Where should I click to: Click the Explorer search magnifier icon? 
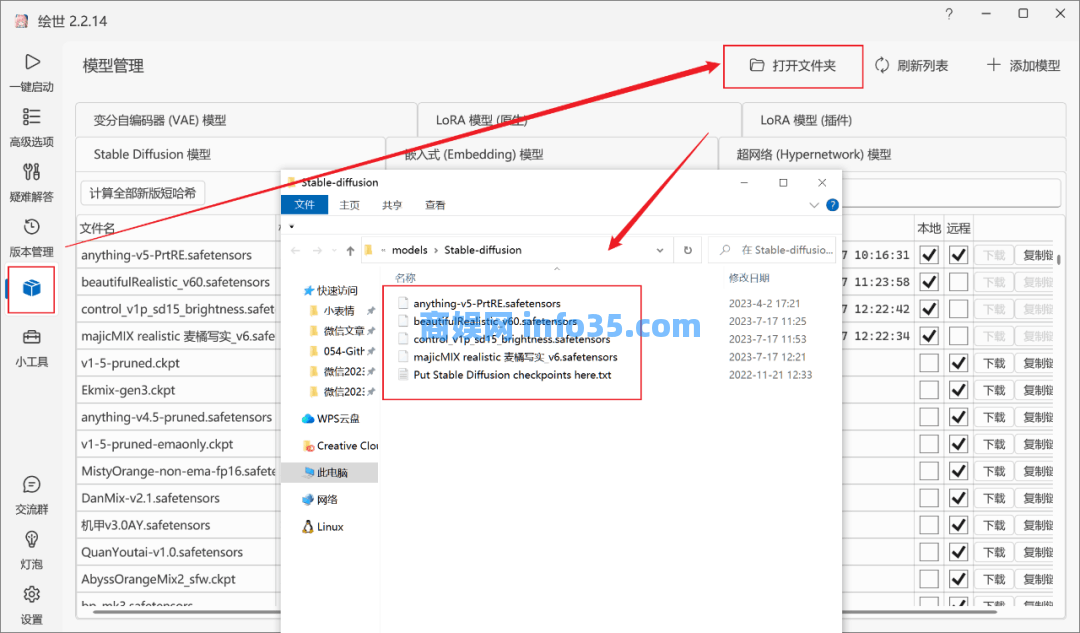click(x=725, y=250)
